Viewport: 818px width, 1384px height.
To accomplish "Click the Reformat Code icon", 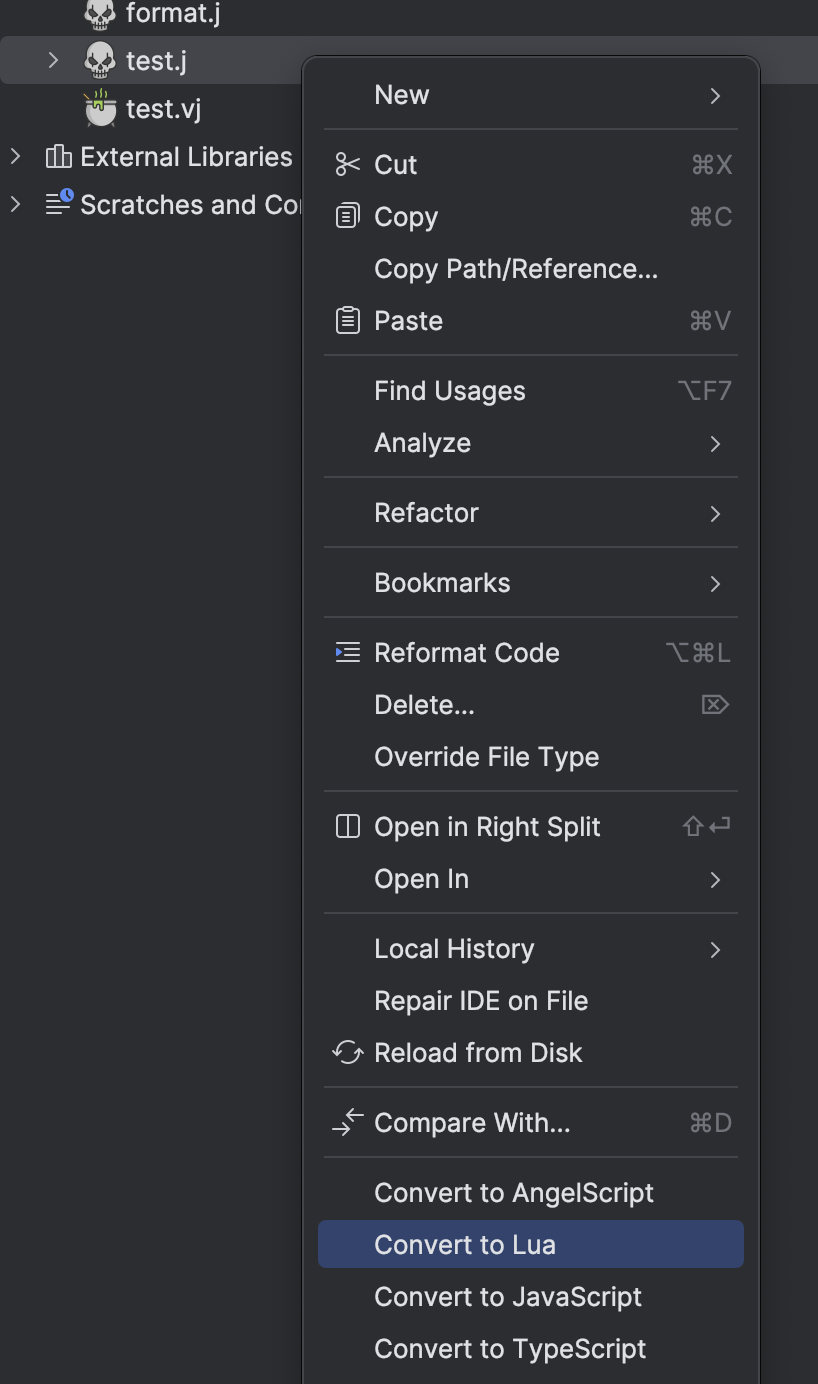I will coord(347,653).
